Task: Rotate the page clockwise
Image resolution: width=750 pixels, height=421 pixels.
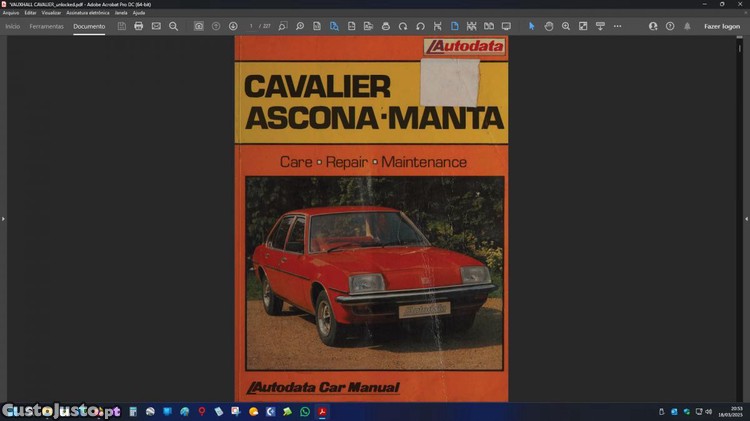Action: (403, 26)
